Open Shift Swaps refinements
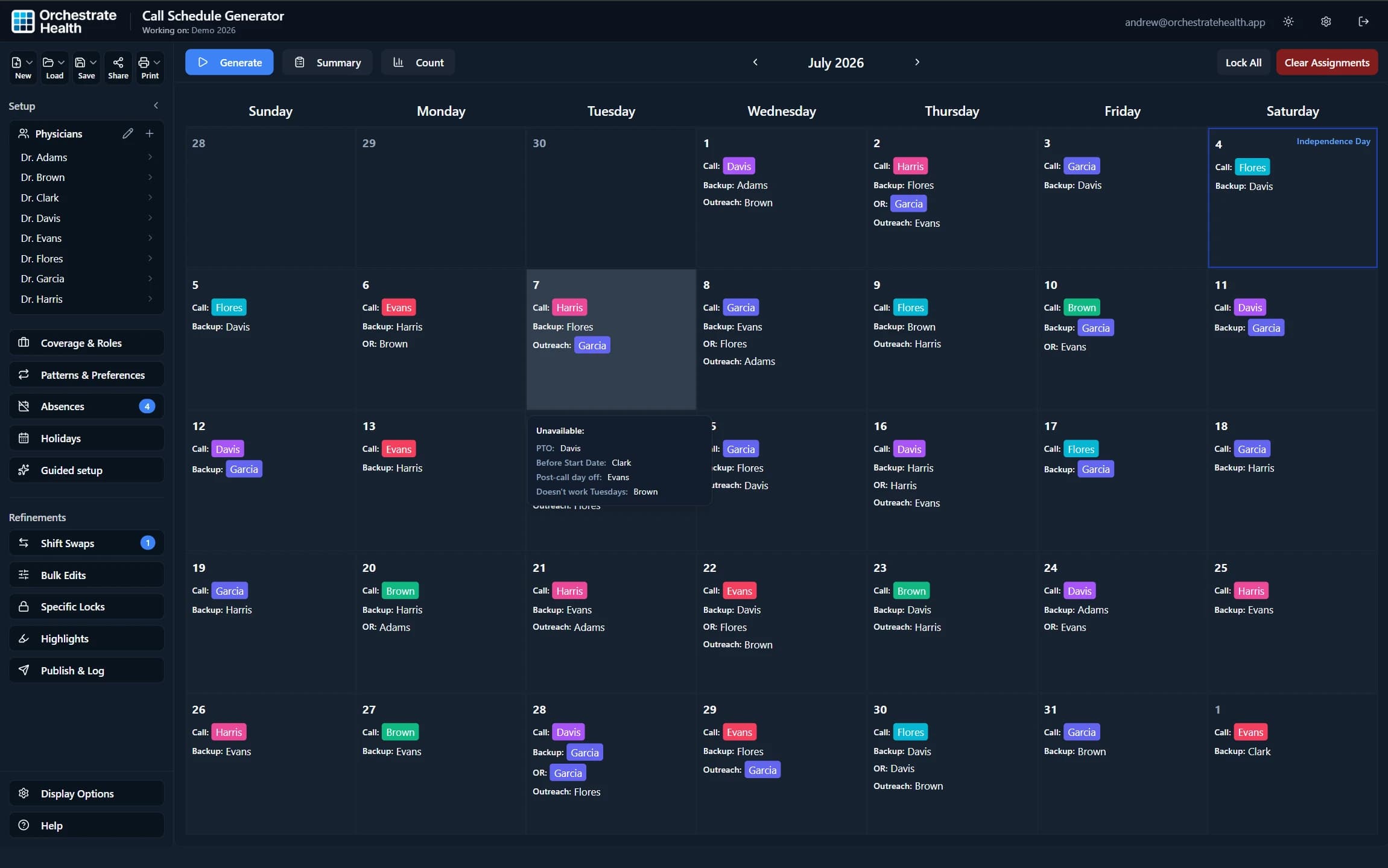Image resolution: width=1388 pixels, height=868 pixels. click(x=87, y=543)
